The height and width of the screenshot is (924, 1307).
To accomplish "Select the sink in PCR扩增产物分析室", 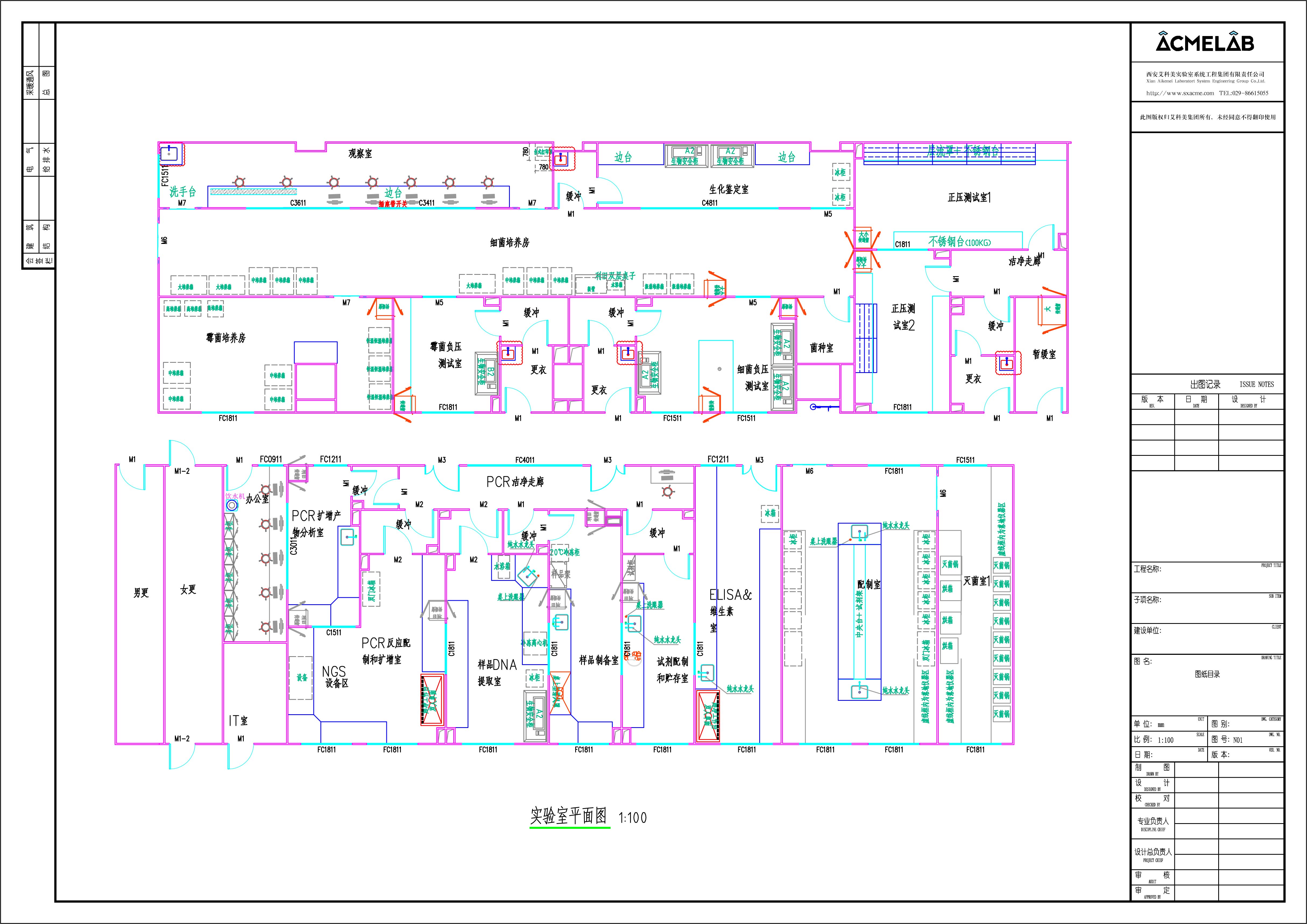I will (x=348, y=536).
